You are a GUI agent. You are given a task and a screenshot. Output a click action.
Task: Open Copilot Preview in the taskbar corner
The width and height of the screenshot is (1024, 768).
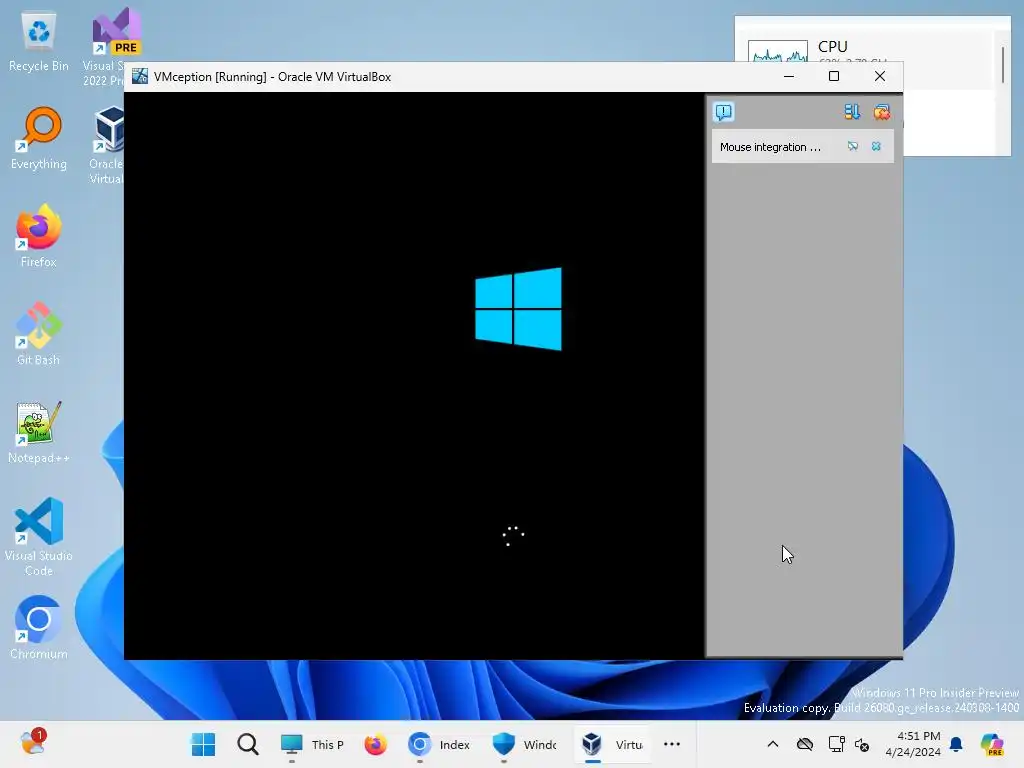992,744
